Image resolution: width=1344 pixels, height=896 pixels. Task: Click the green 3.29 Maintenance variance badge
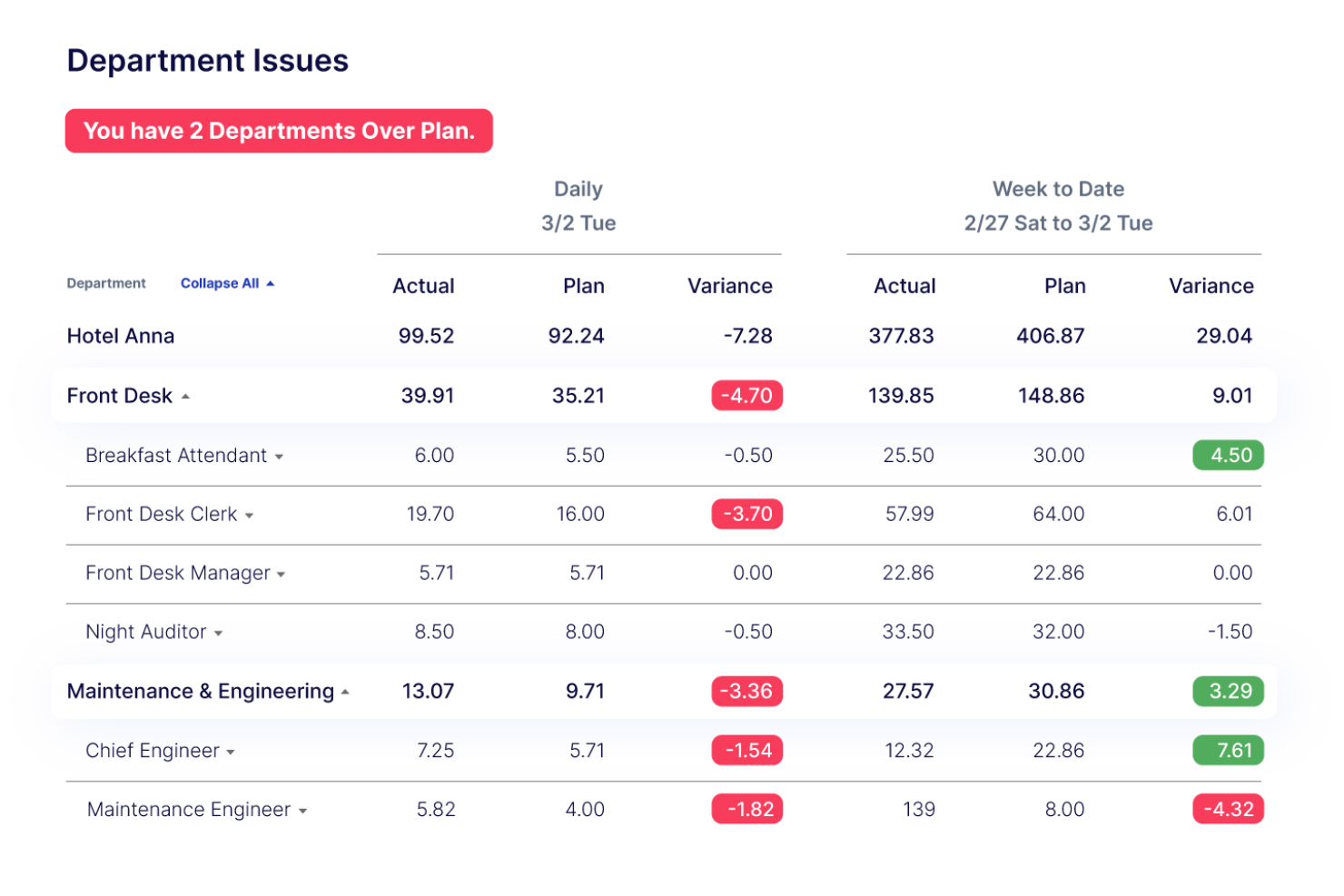coord(1228,691)
